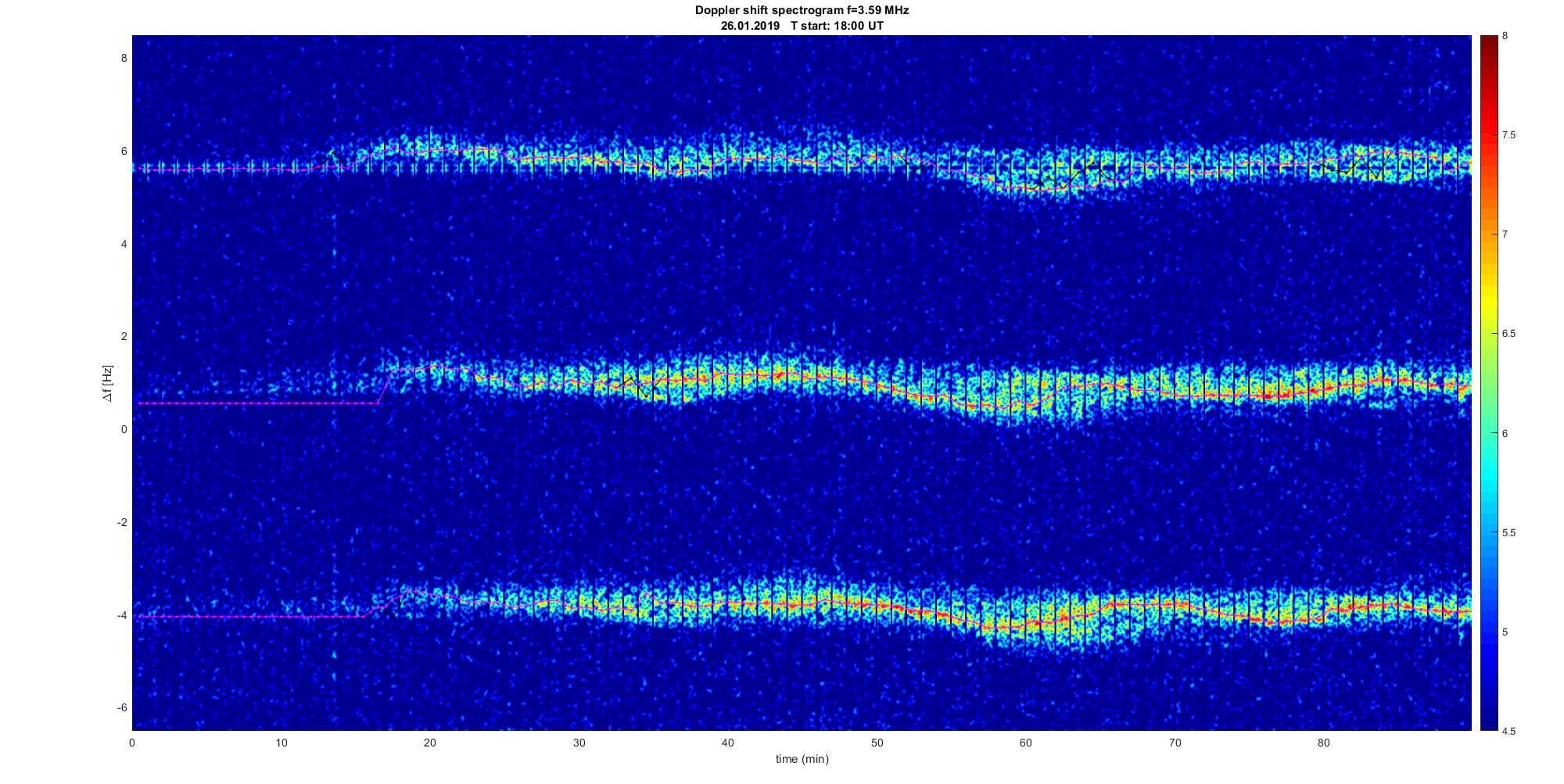Click the colorbar tick label 7
Image resolution: width=1564 pixels, height=784 pixels.
1505,234
